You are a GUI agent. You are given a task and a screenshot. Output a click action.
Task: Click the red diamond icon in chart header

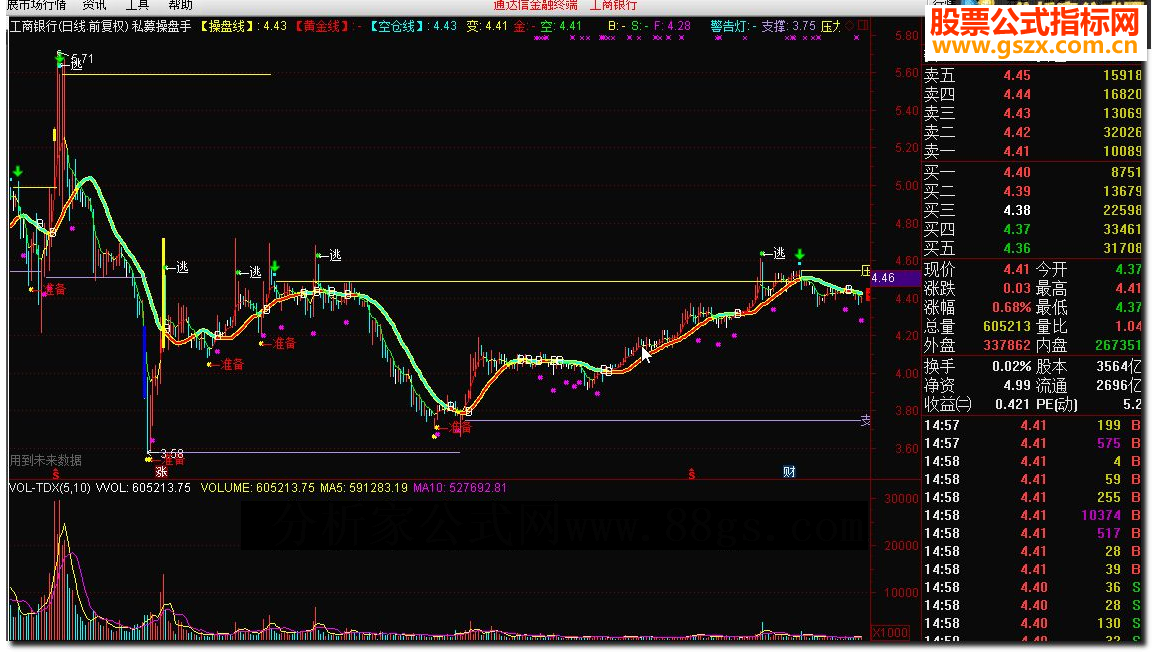tap(850, 26)
